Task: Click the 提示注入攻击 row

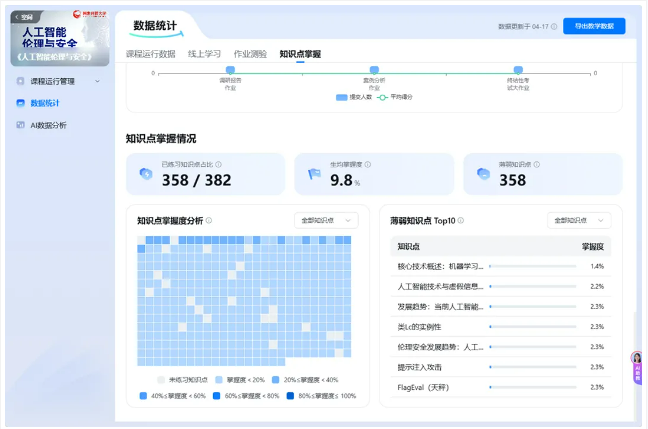Action: click(x=500, y=367)
